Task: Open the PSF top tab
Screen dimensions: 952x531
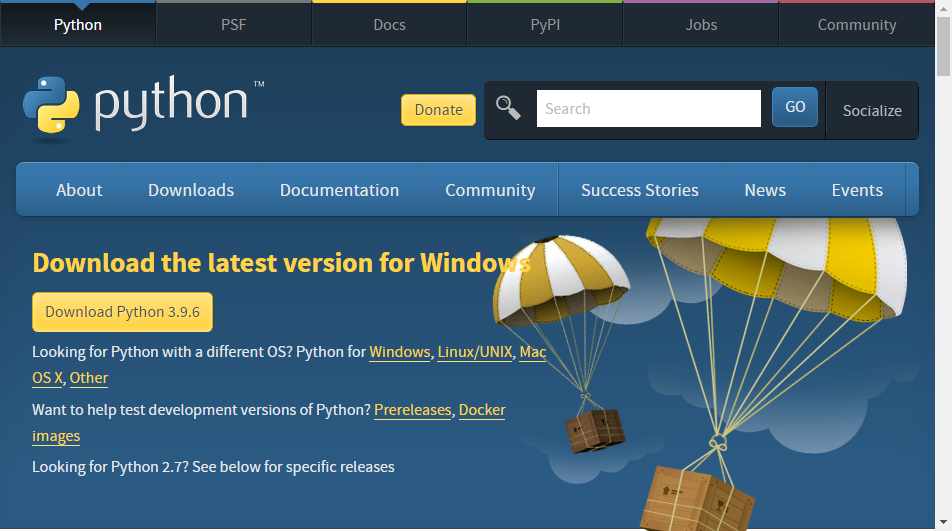Action: [x=234, y=24]
